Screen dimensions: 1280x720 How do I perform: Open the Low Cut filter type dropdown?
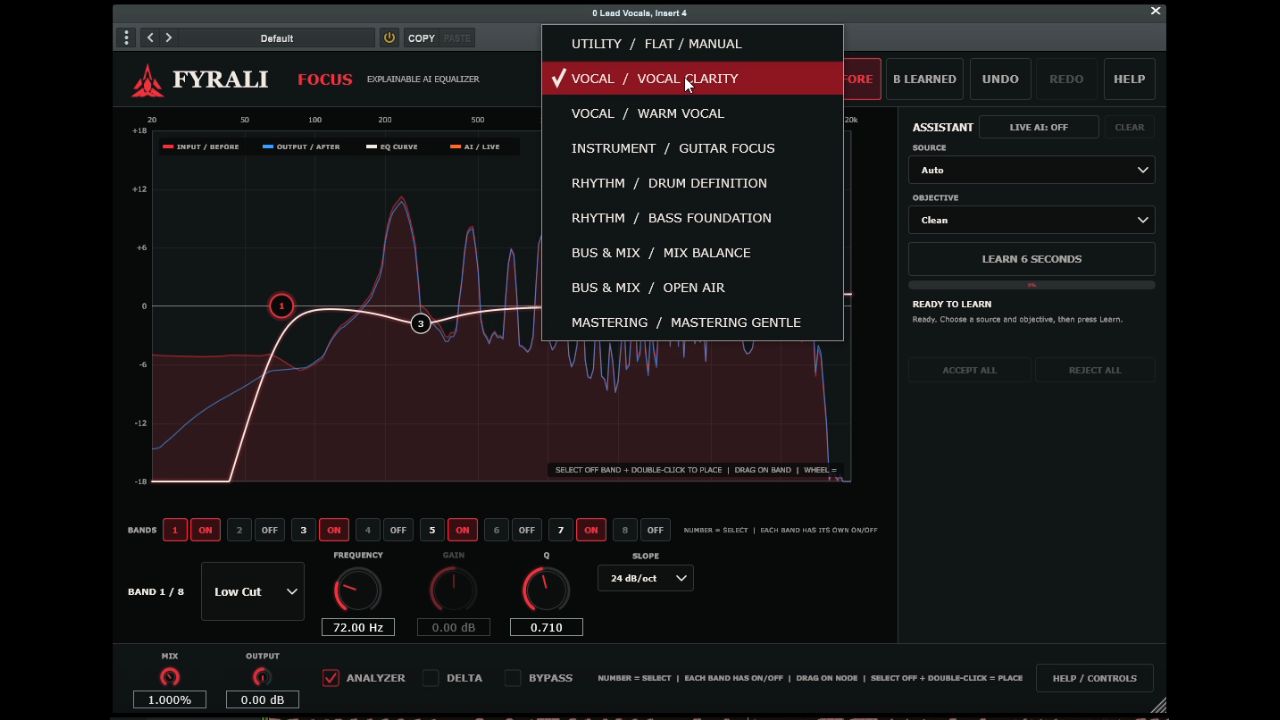tap(253, 592)
